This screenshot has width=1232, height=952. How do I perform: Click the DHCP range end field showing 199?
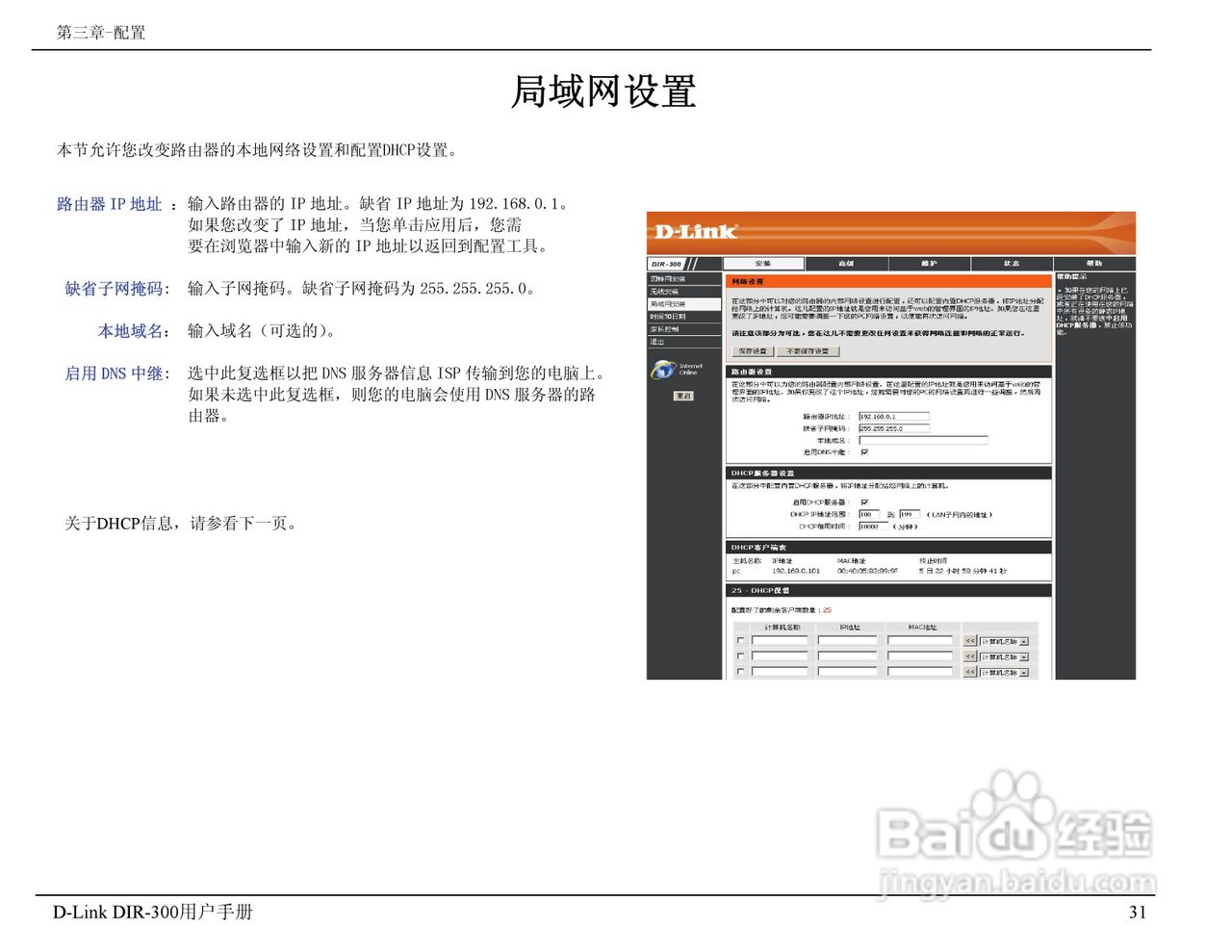910,514
